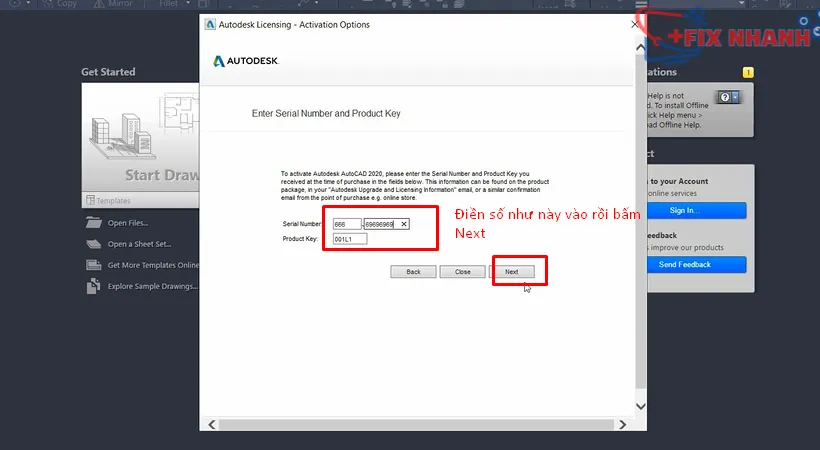Click Explore Sample Drawings link
This screenshot has width=820, height=450.
pyautogui.click(x=153, y=286)
